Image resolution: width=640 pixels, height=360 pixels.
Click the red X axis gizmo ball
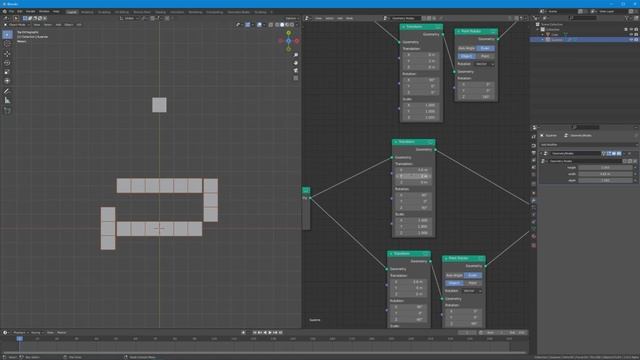point(297,41)
